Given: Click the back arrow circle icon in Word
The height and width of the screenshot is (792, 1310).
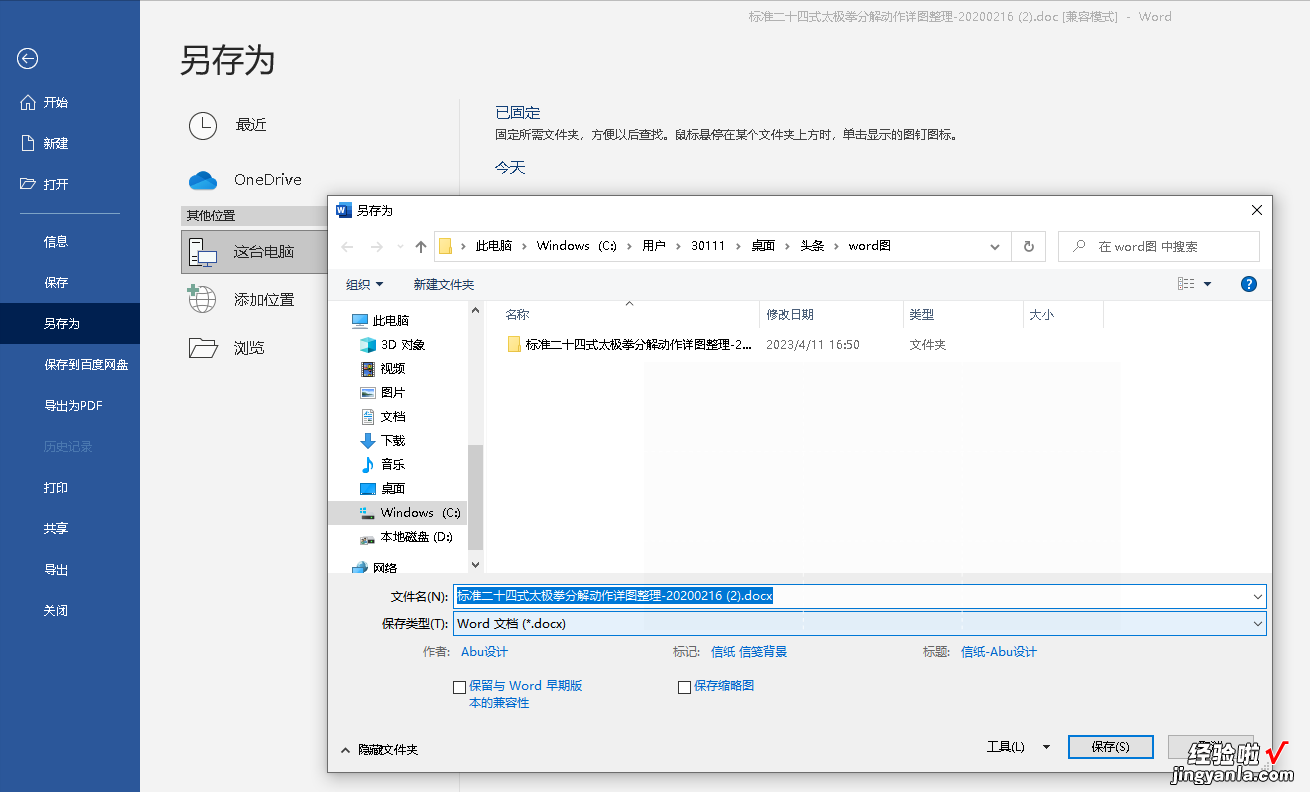Looking at the screenshot, I should tap(28, 59).
